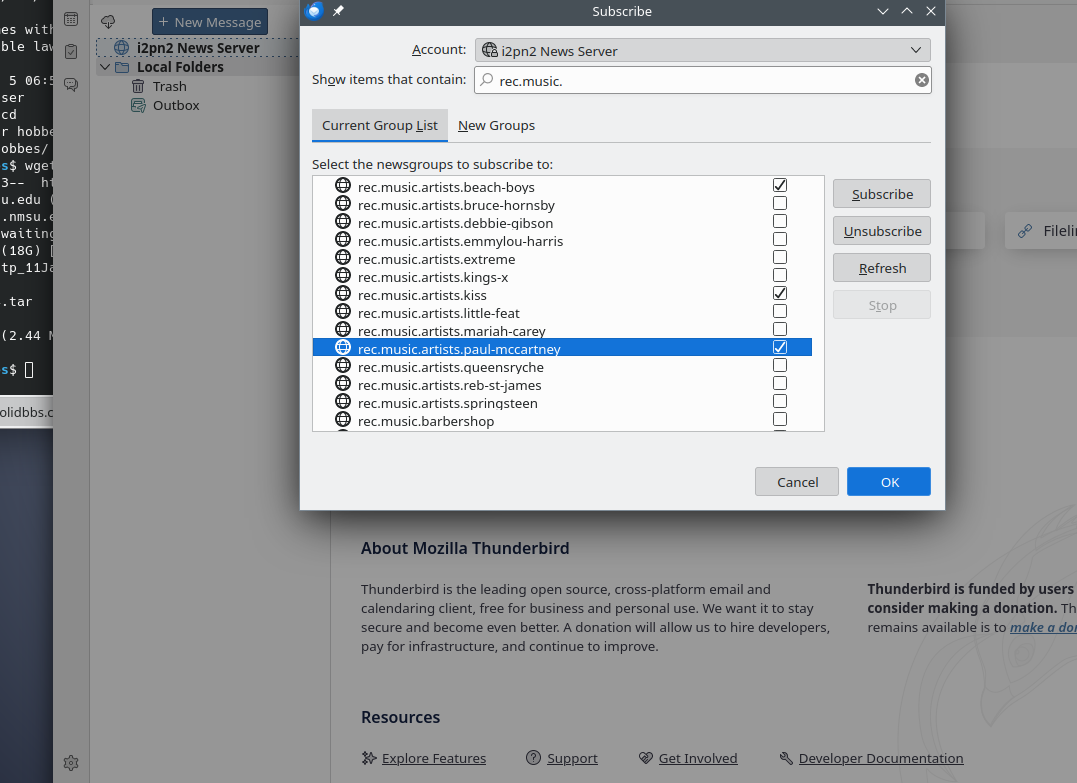
Task: Select the Outbox folder
Action: pos(176,105)
